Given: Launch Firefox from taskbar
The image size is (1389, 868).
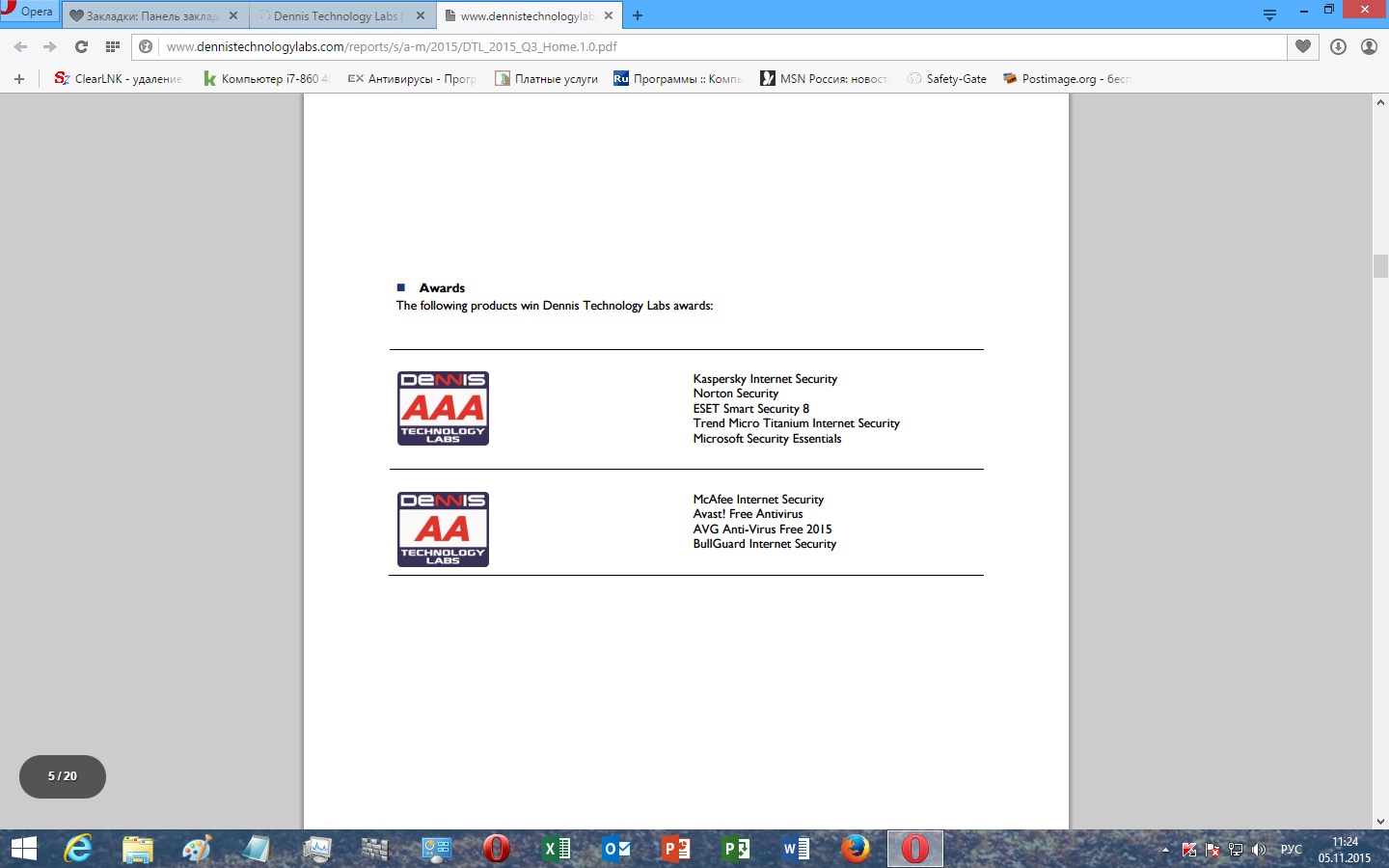Looking at the screenshot, I should pyautogui.click(x=855, y=849).
